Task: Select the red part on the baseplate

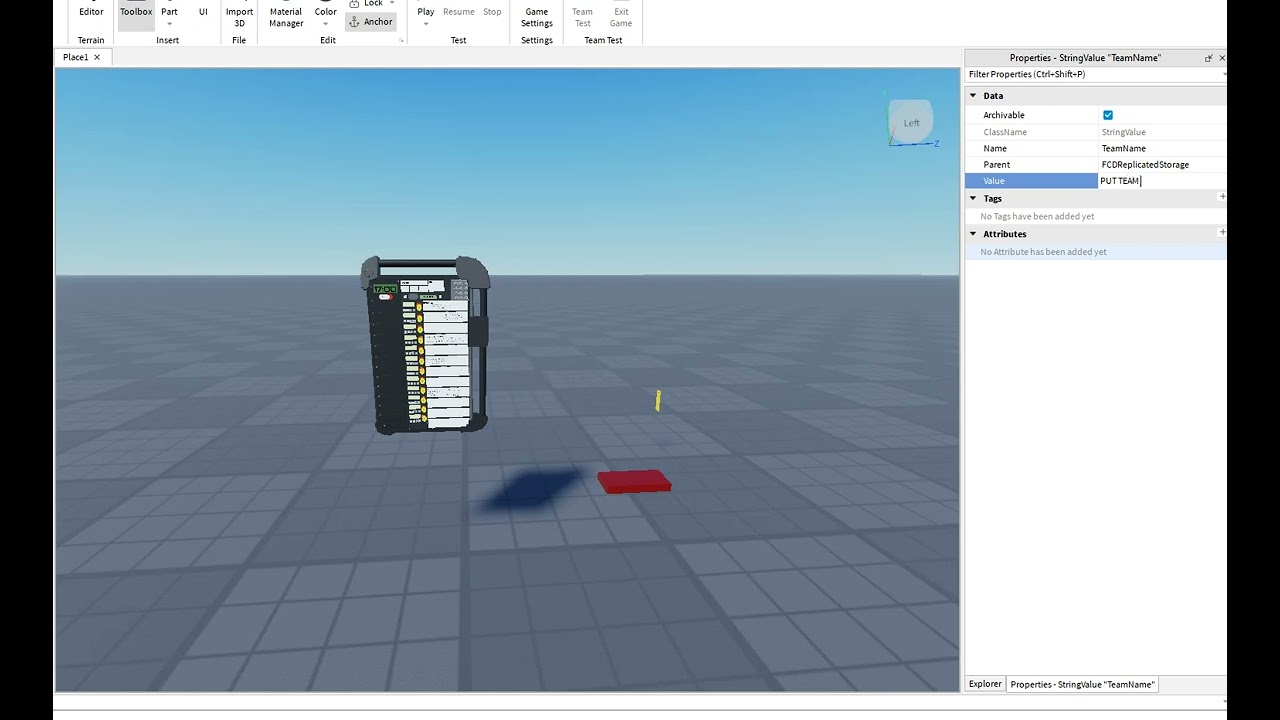Action: (635, 482)
